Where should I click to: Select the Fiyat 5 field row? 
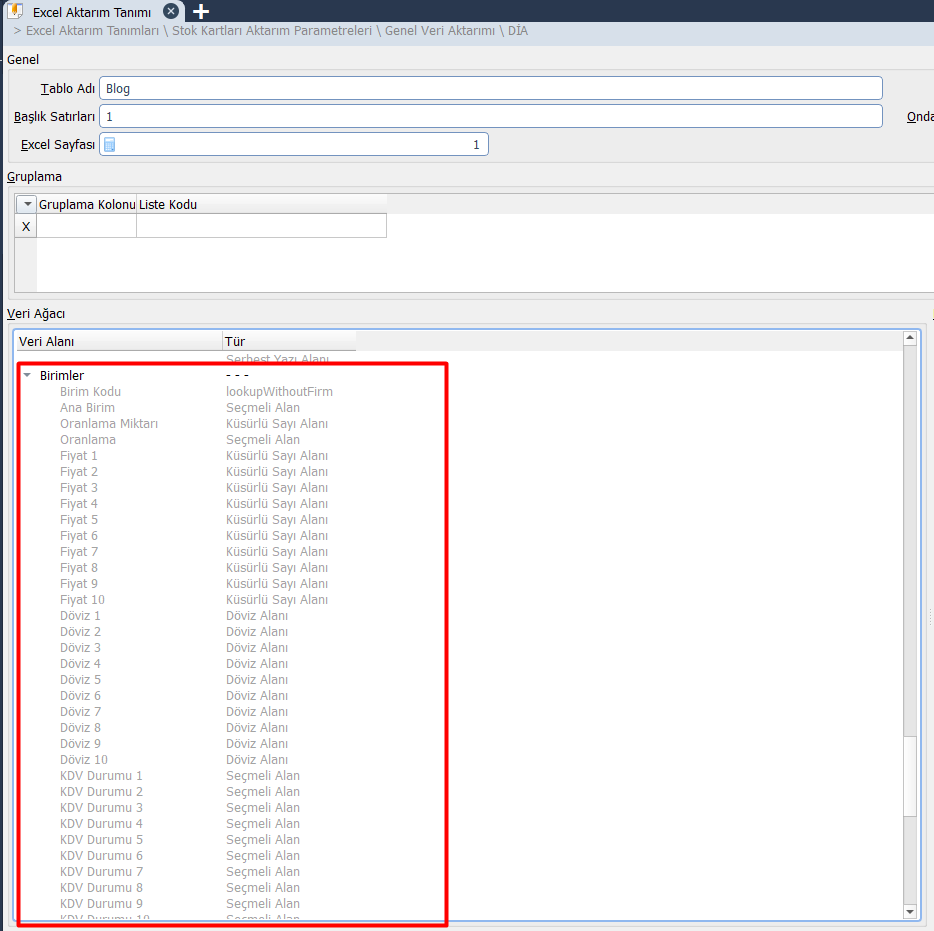click(79, 520)
